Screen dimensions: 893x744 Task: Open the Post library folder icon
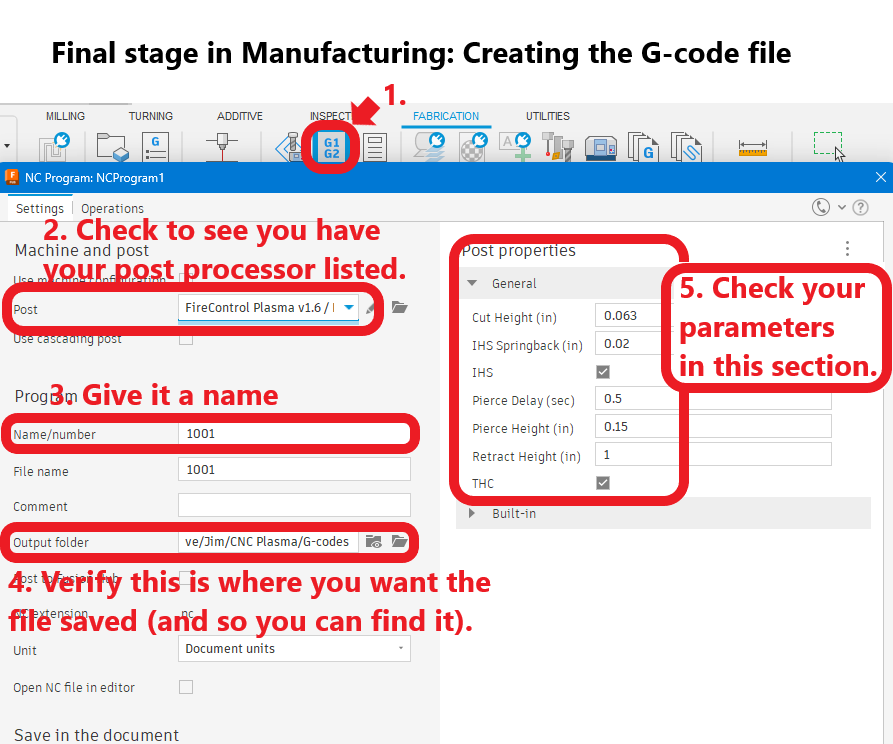tap(400, 307)
